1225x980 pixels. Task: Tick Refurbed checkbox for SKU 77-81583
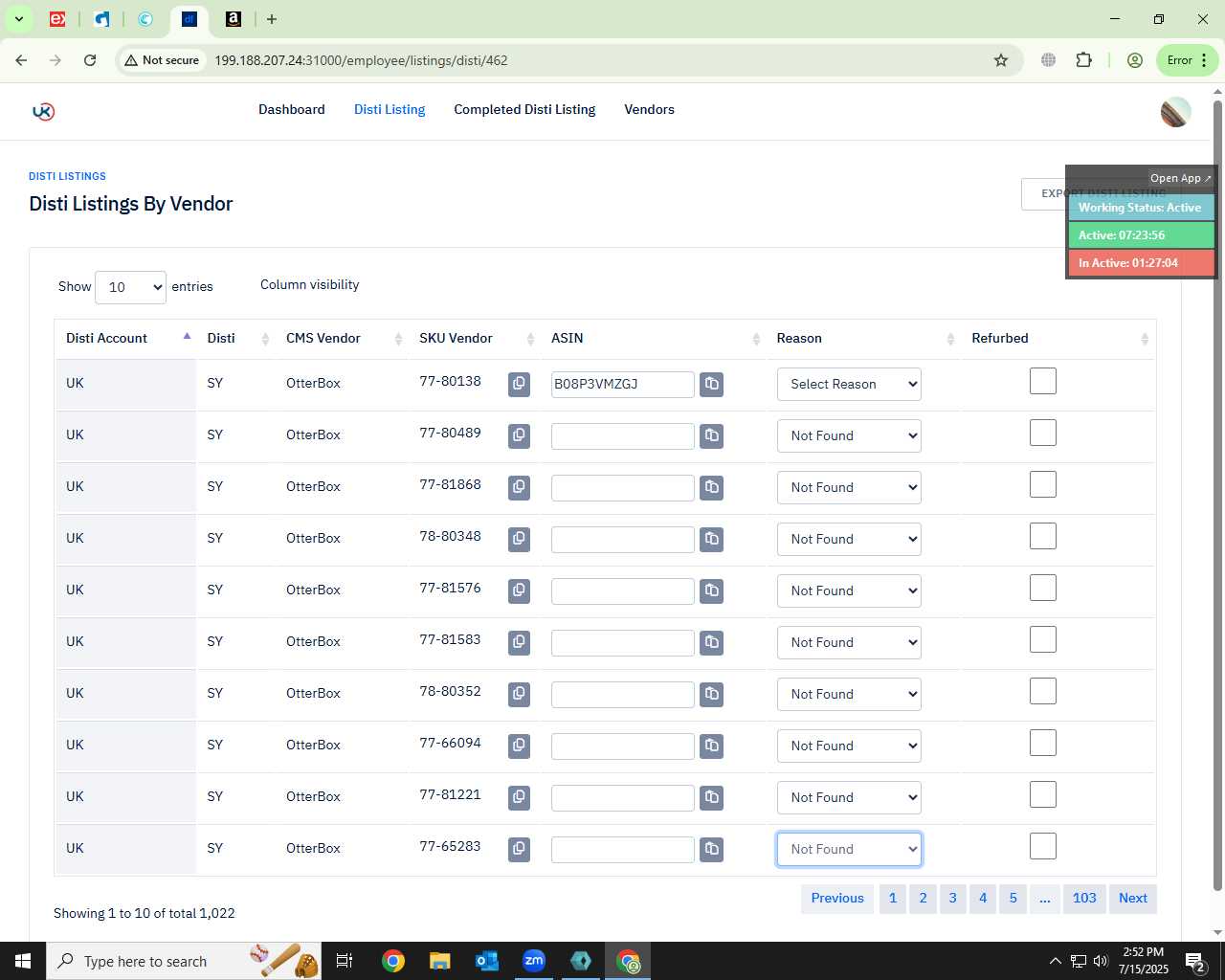[1043, 639]
